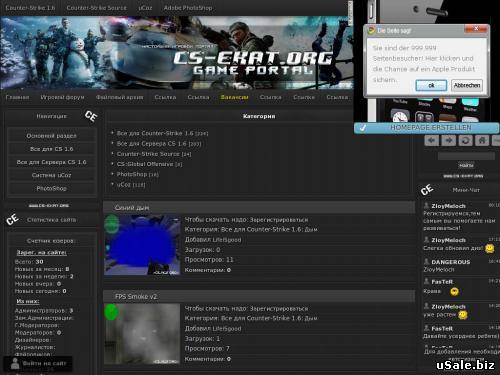Click Войти на сайт button
This screenshot has width=500, height=375.
tap(38, 364)
